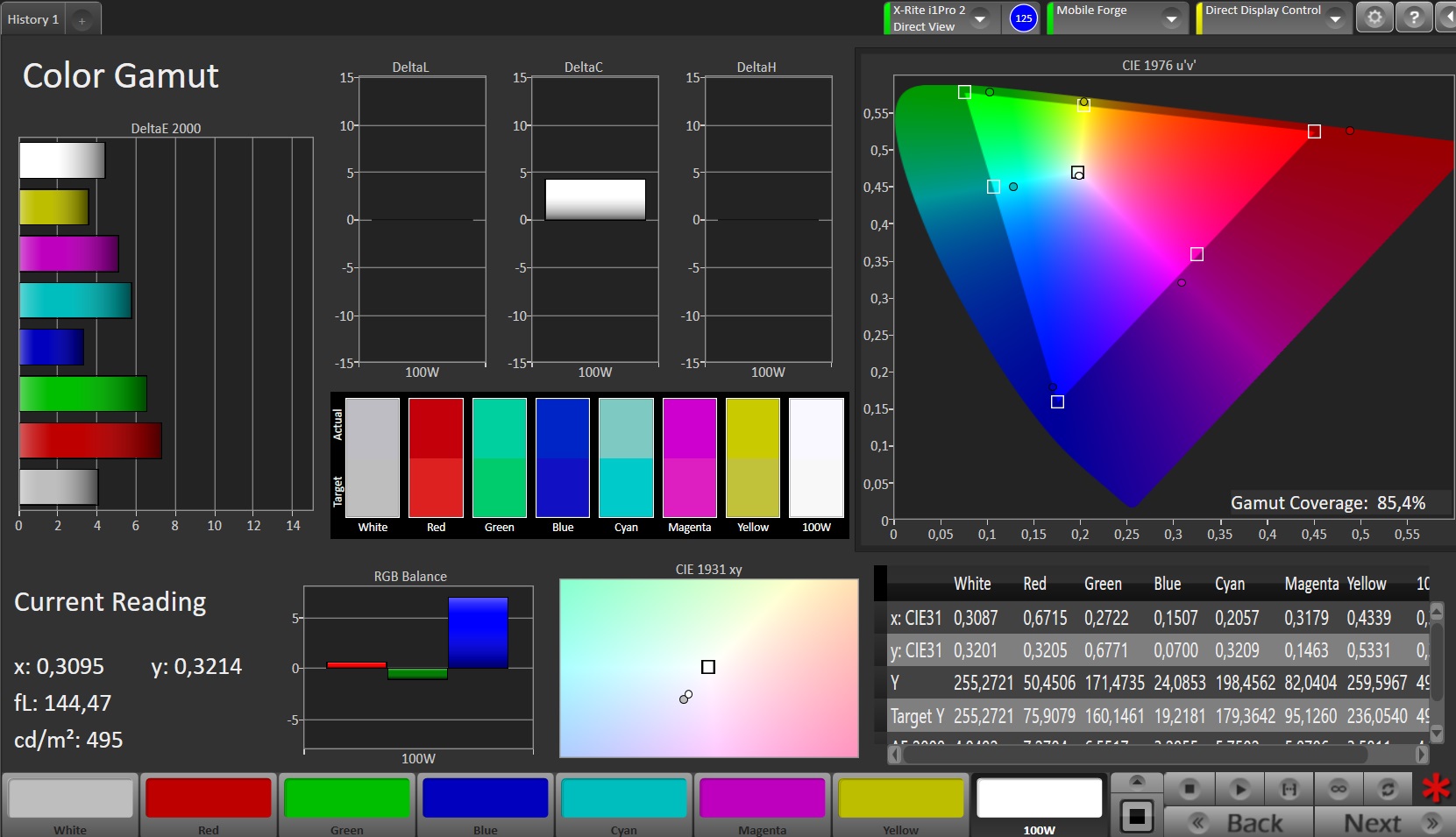1456x837 pixels.
Task: Switch to the History 1 tab
Action: coord(33,19)
